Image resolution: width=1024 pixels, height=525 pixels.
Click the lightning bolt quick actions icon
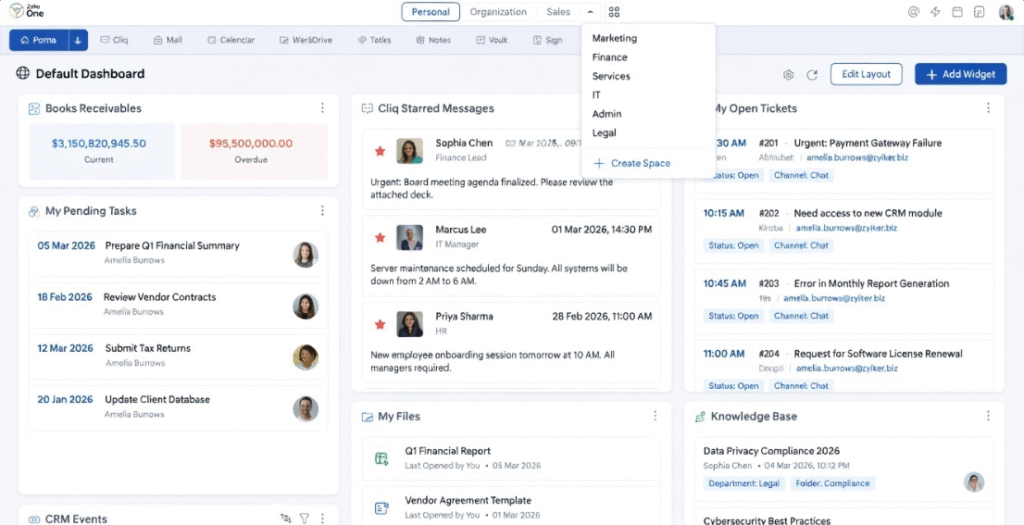(935, 12)
